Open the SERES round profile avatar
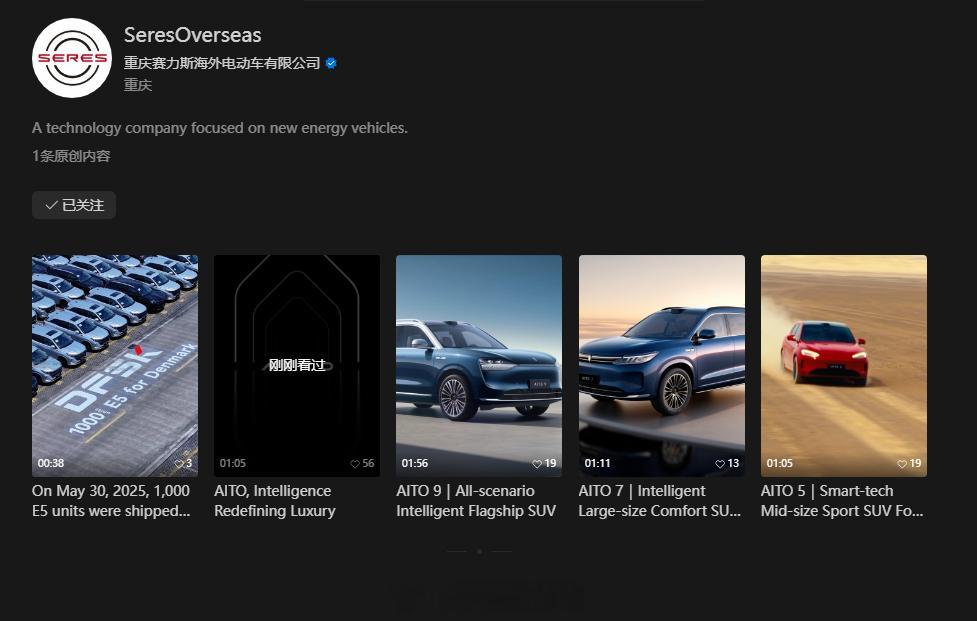The image size is (977, 621). tap(72, 58)
